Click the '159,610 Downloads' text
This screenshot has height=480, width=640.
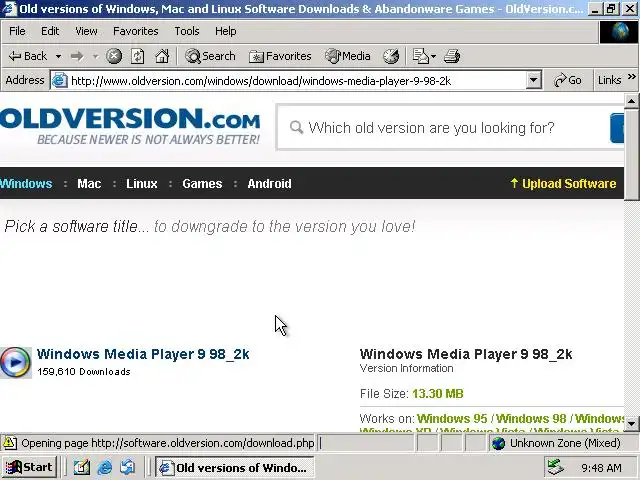point(84,372)
